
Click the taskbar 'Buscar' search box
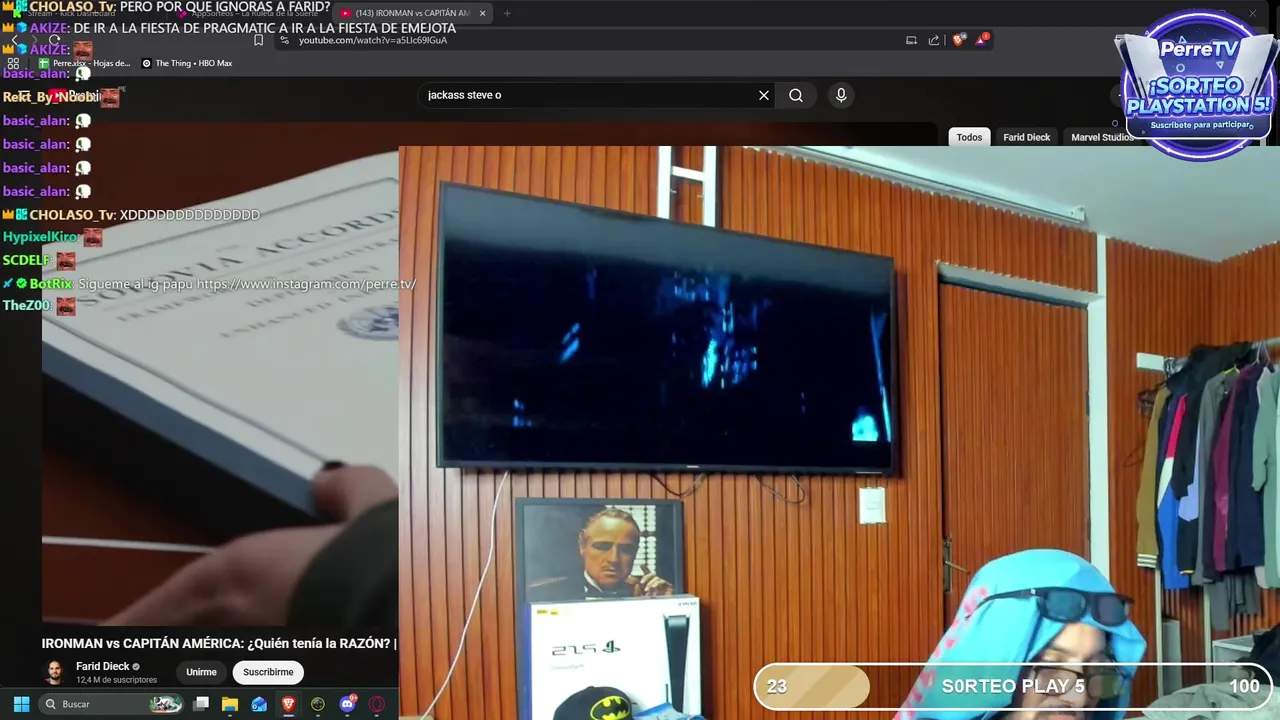pos(112,704)
